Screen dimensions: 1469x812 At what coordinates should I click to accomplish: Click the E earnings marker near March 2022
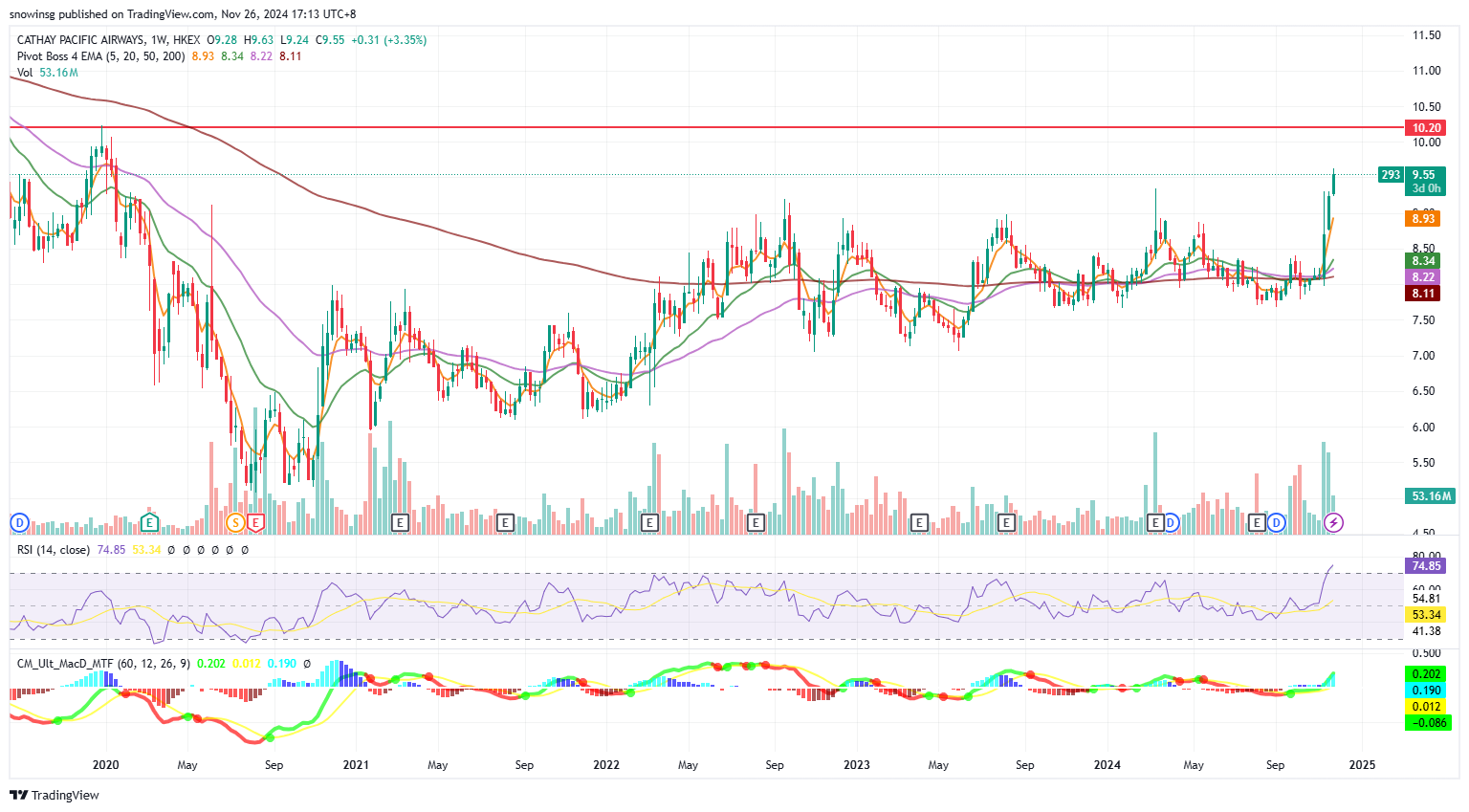tap(649, 522)
